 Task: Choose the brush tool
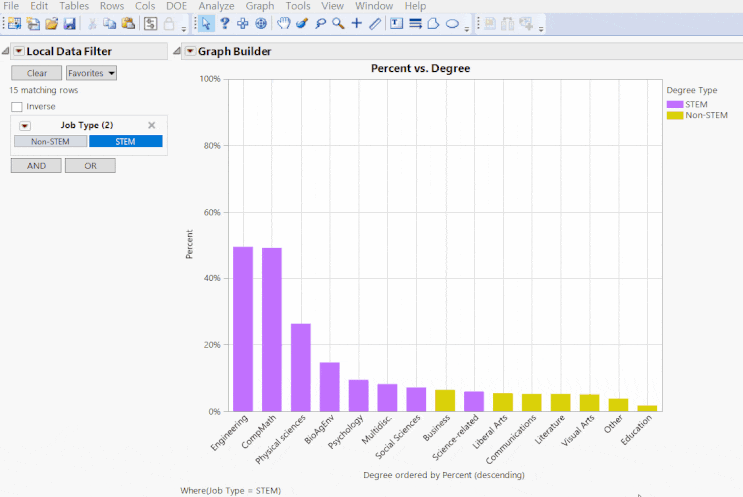(x=302, y=23)
